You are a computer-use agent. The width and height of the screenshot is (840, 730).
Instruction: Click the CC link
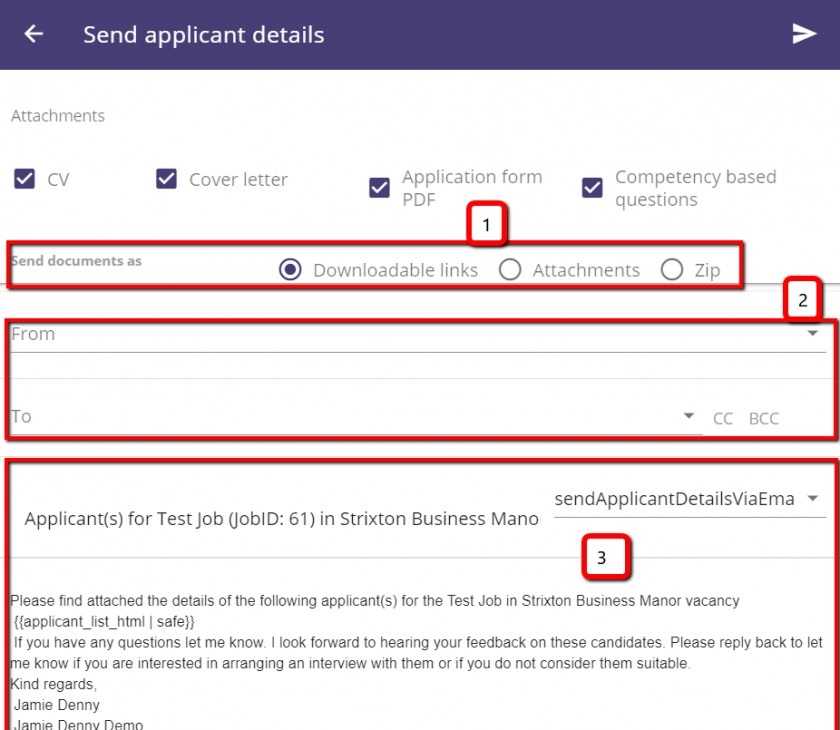pyautogui.click(x=723, y=418)
